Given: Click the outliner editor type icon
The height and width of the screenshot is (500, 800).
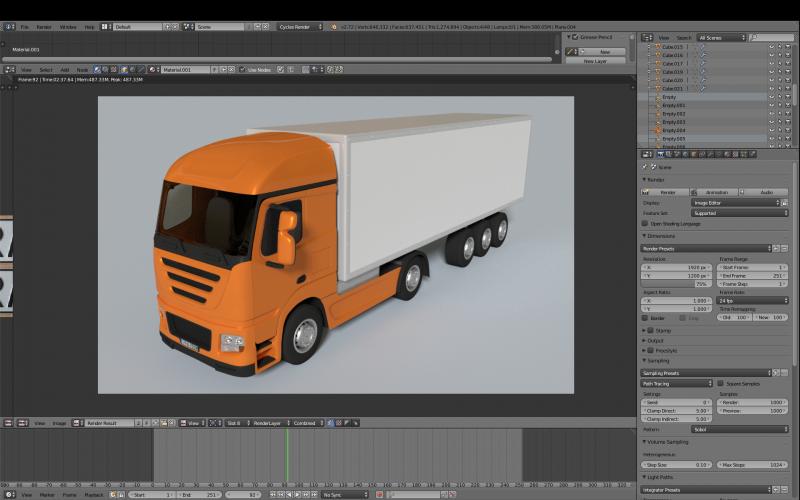Looking at the screenshot, I should pyautogui.click(x=647, y=37).
